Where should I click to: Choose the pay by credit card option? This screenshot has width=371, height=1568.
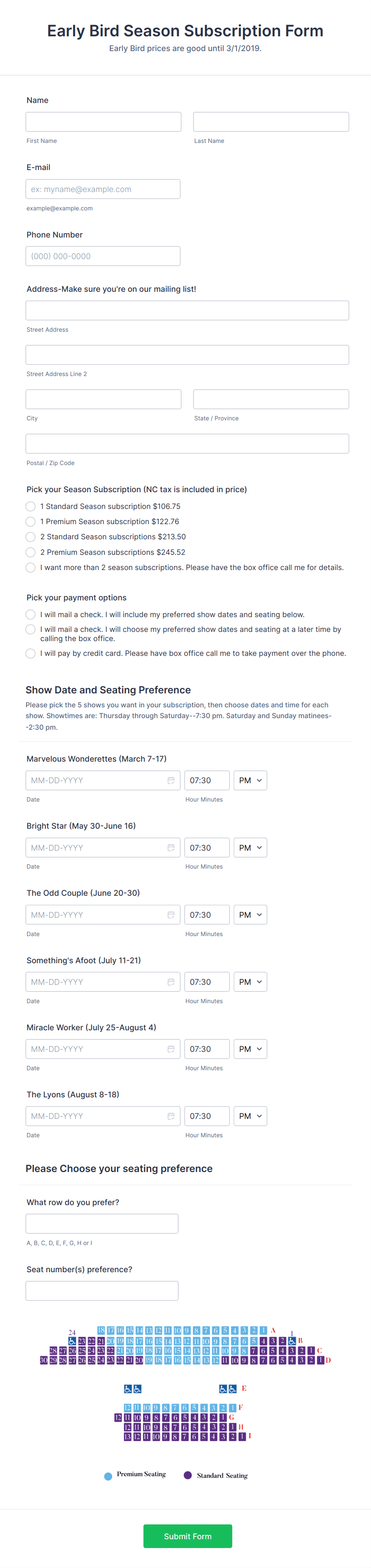point(30,653)
